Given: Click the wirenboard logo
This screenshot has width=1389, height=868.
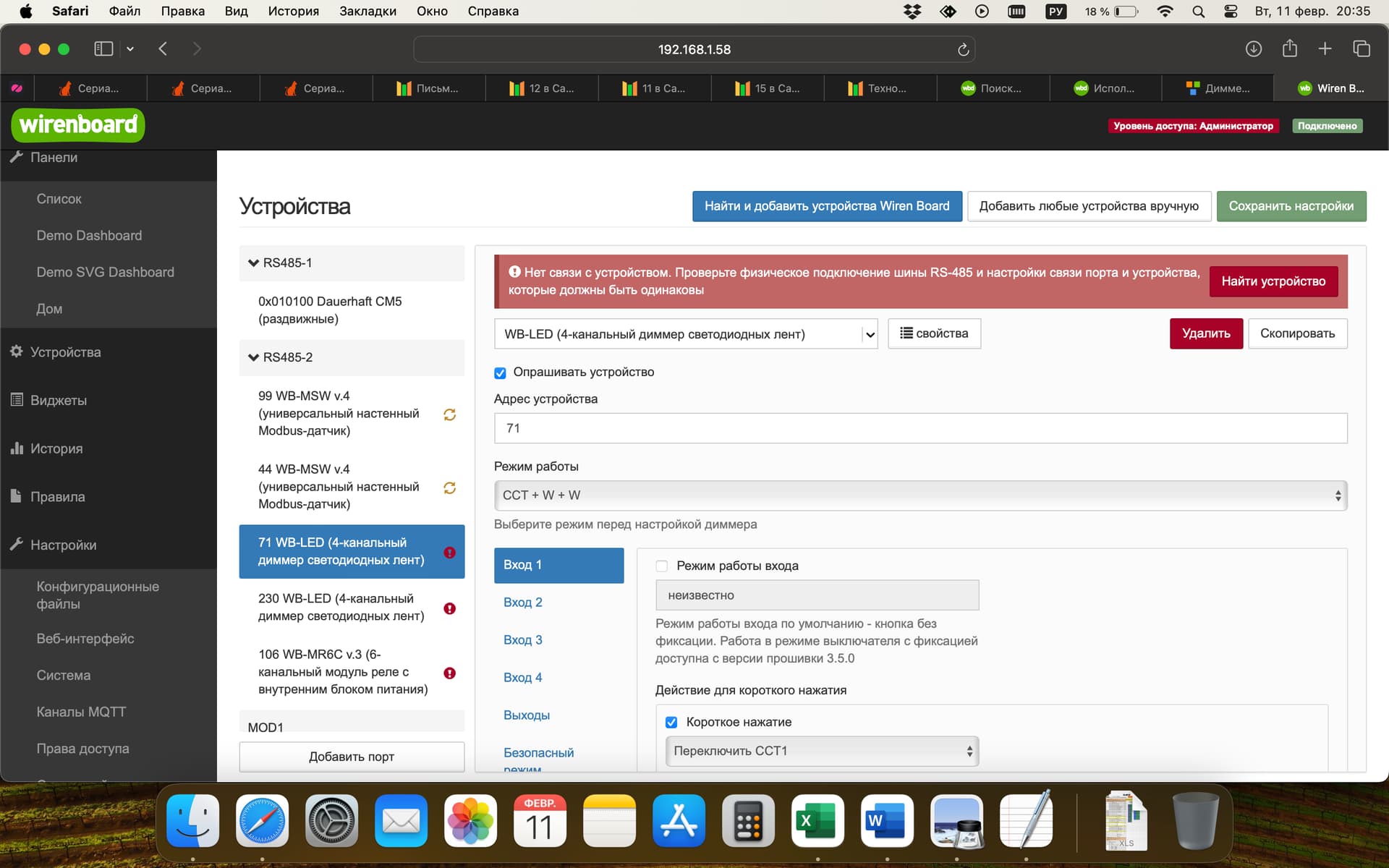Looking at the screenshot, I should pos(78,125).
